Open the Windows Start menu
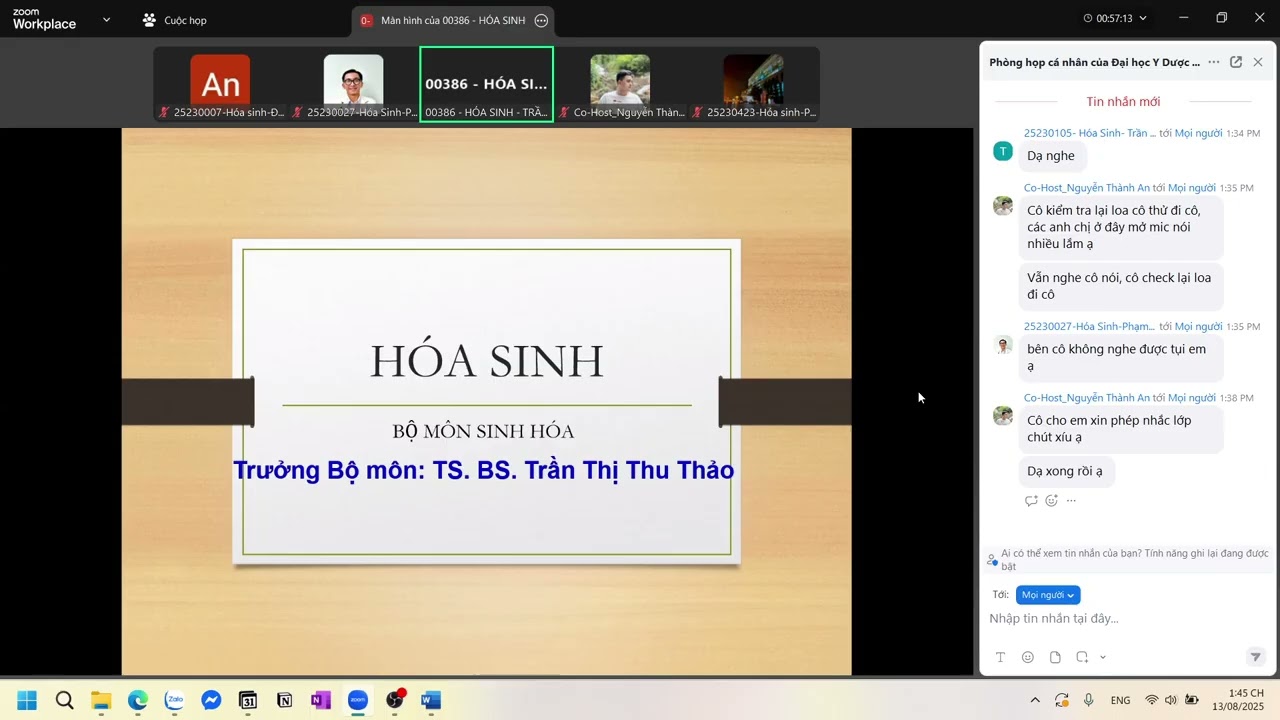Screen dimensions: 1280x720 click(x=27, y=700)
